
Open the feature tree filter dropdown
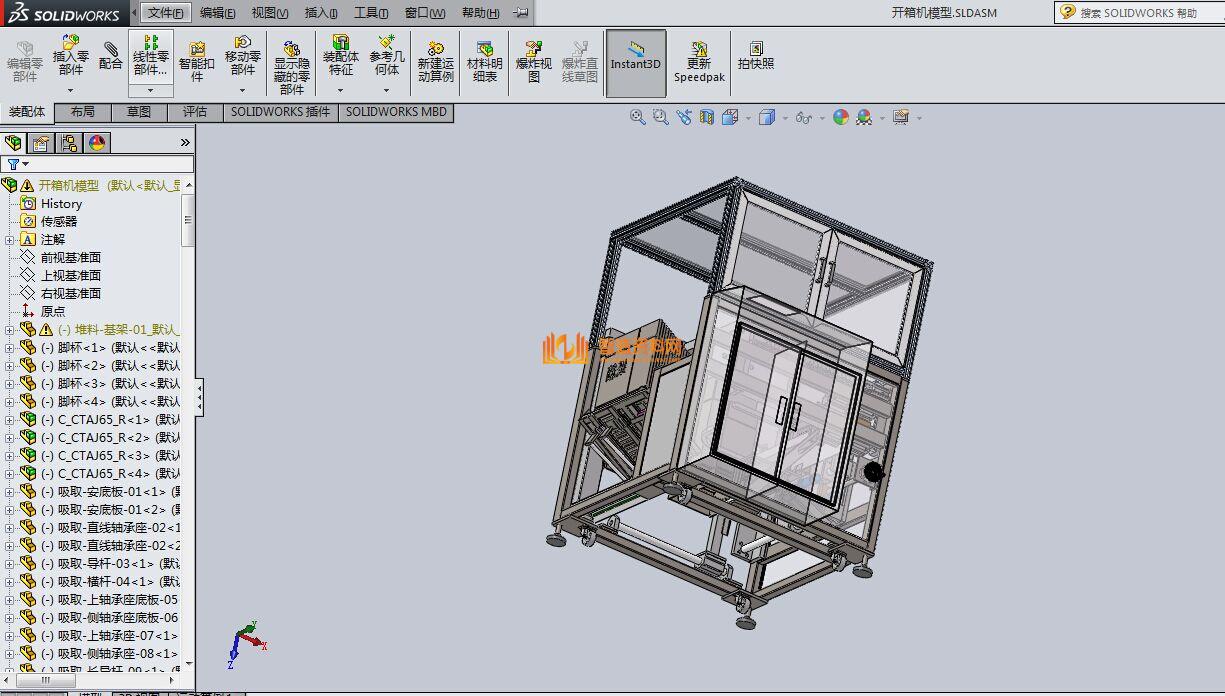(18, 164)
